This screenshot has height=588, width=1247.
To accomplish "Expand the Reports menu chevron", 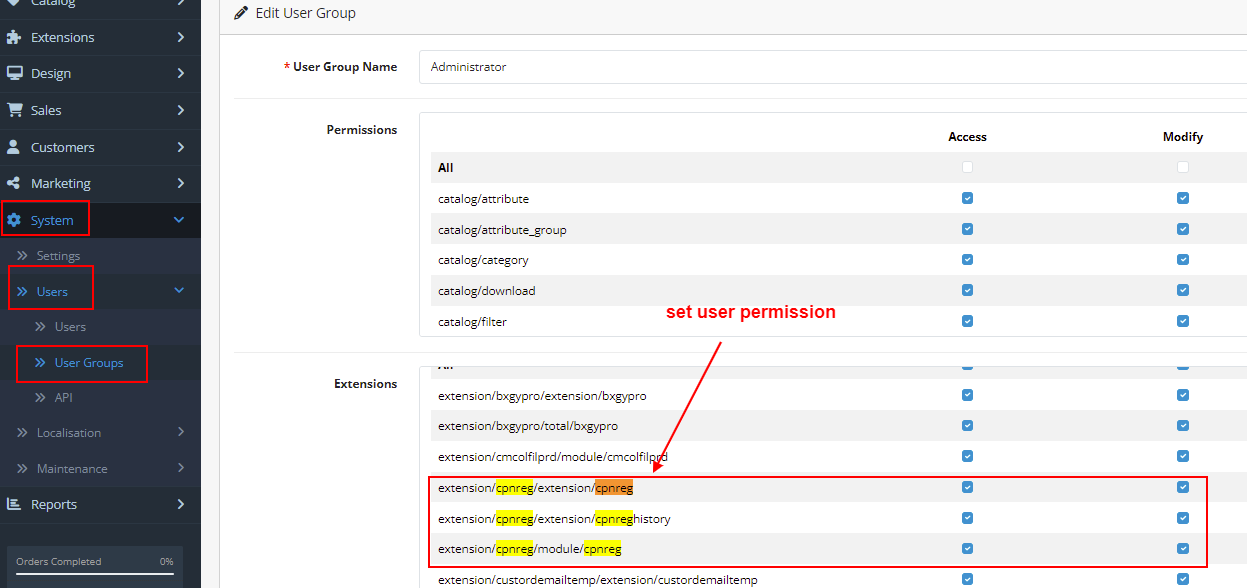I will pos(180,504).
